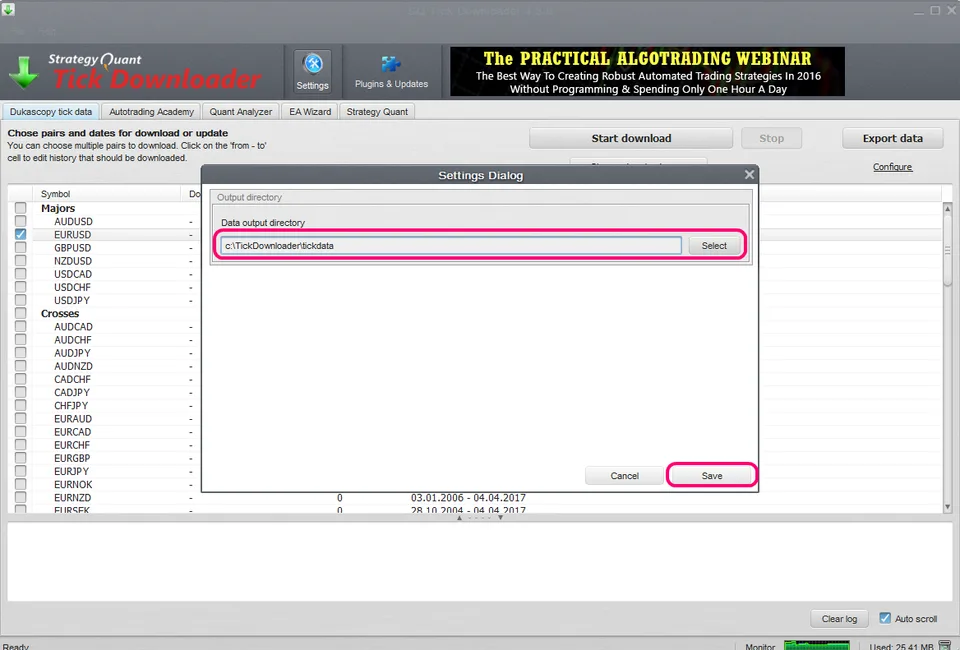The height and width of the screenshot is (650, 960).
Task: Disable the Auto scroll checkbox
Action: 885,618
